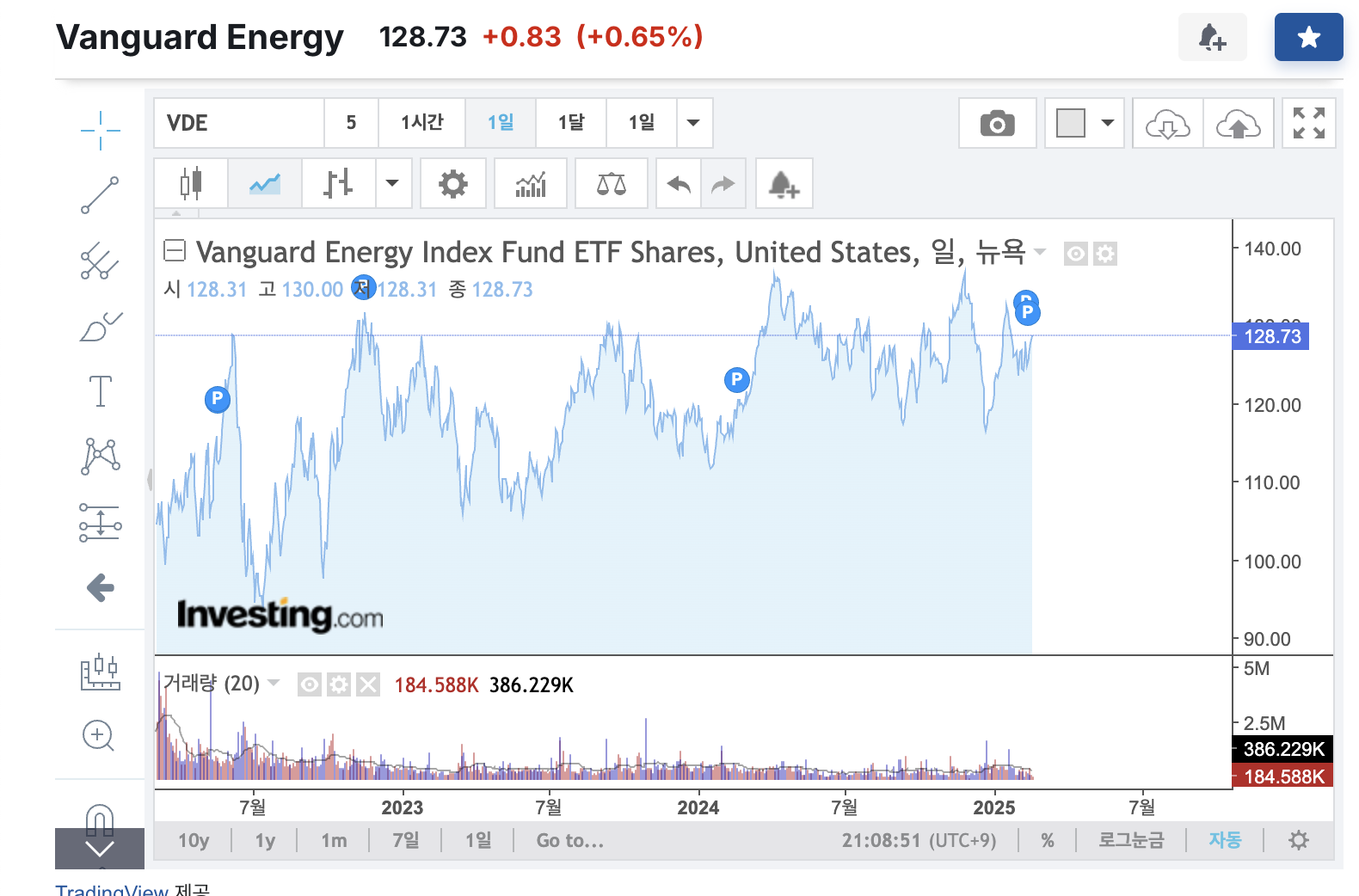Toggle 자동 auto scale

coord(1225,840)
